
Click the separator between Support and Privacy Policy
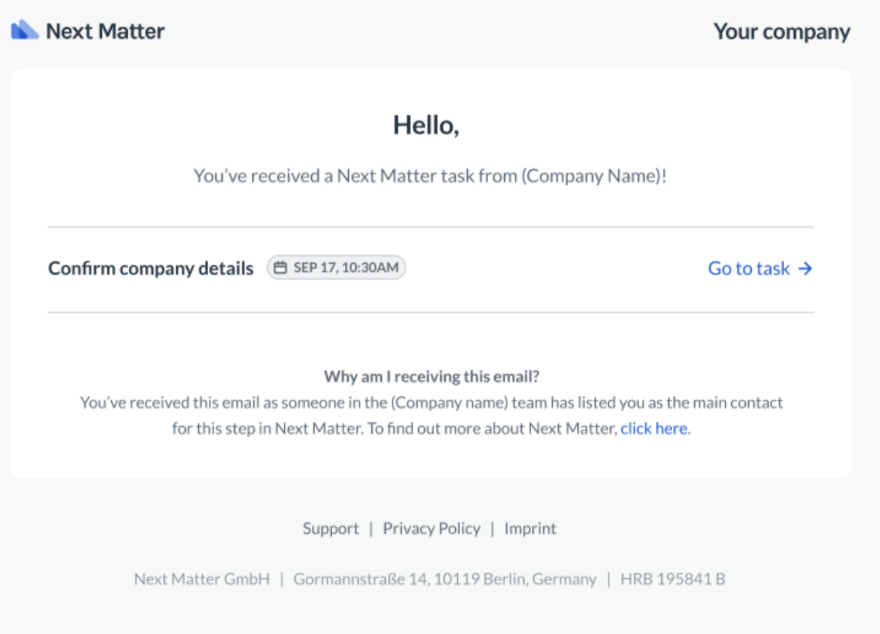click(x=371, y=529)
